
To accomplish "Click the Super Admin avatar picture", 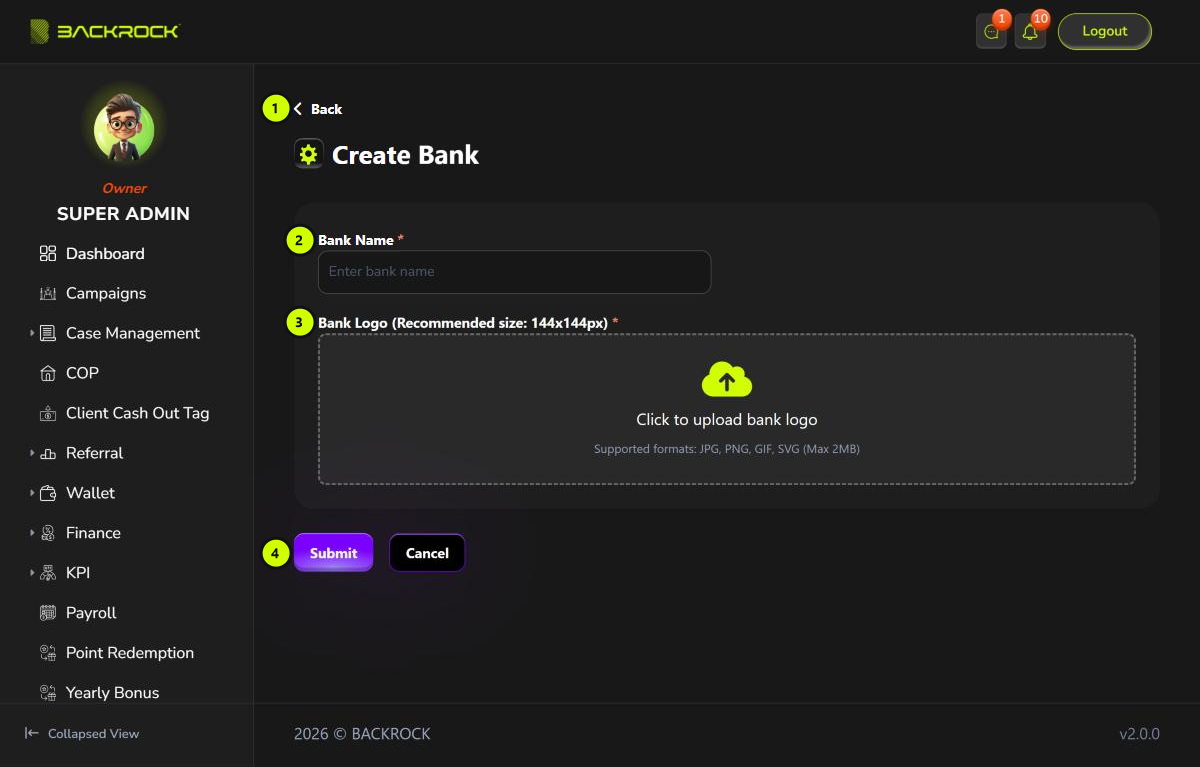I will tap(124, 128).
